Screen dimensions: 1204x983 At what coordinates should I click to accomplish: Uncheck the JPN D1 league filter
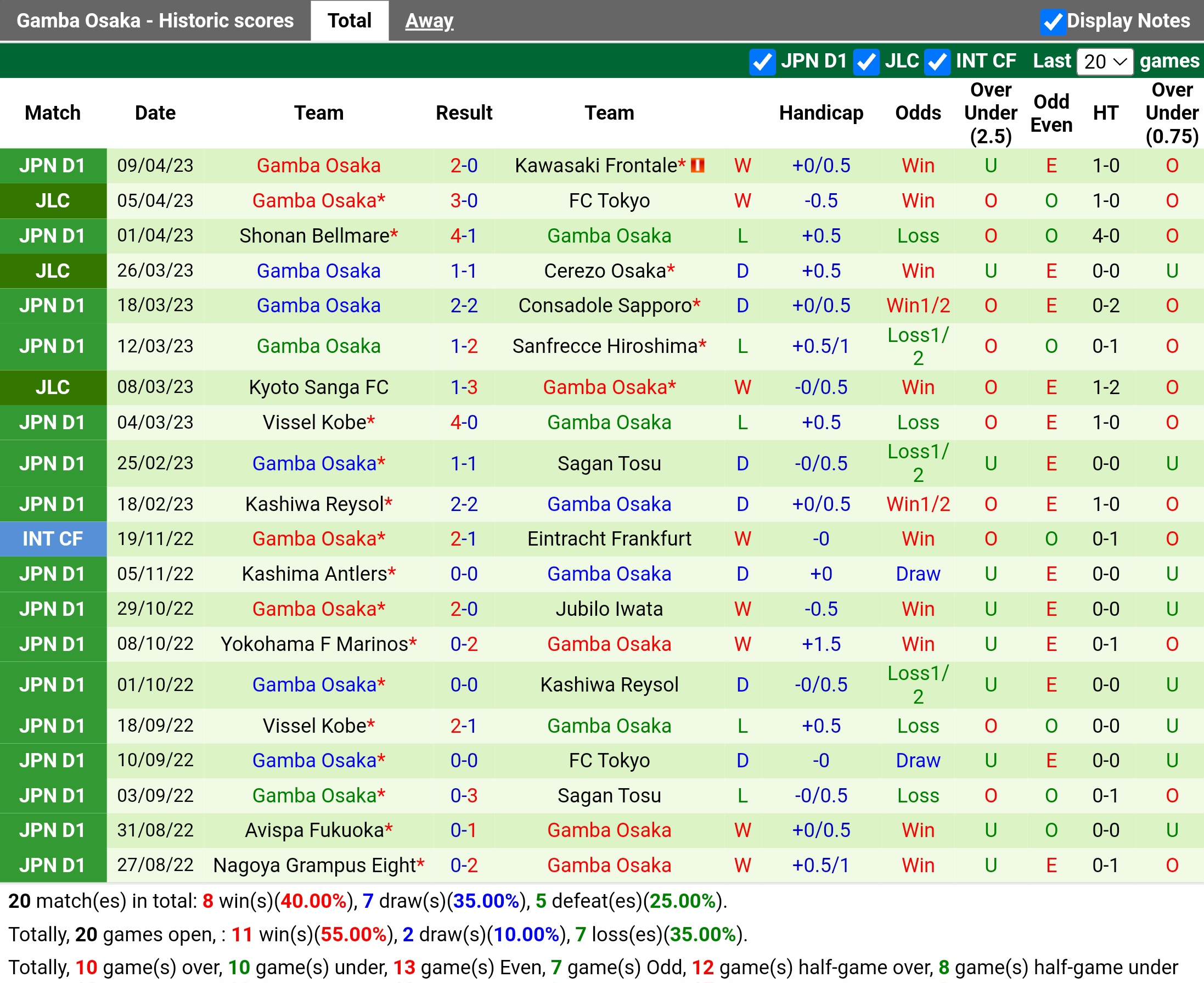pos(762,61)
